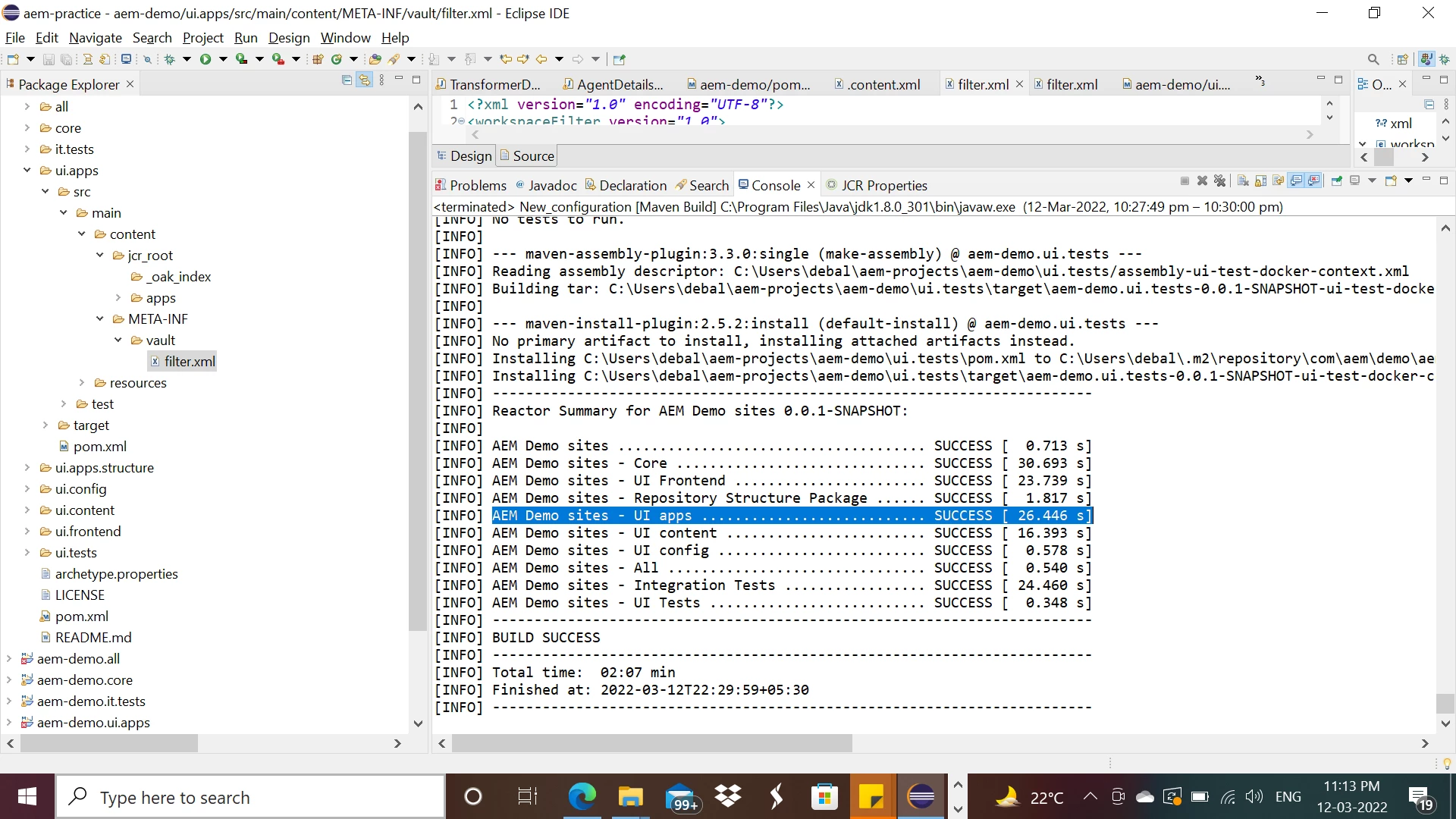Collapse the META-INF folder

(100, 319)
